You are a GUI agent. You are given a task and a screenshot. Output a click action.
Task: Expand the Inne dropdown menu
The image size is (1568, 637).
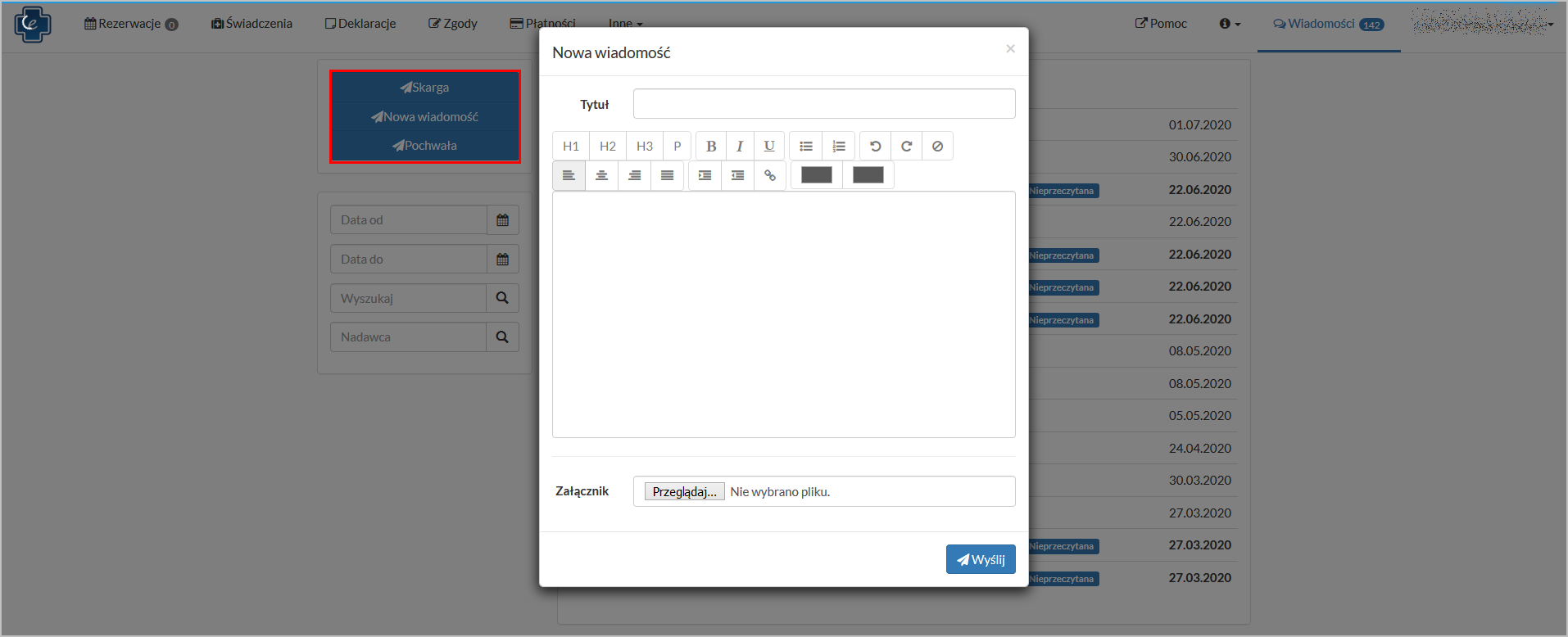pyautogui.click(x=626, y=22)
